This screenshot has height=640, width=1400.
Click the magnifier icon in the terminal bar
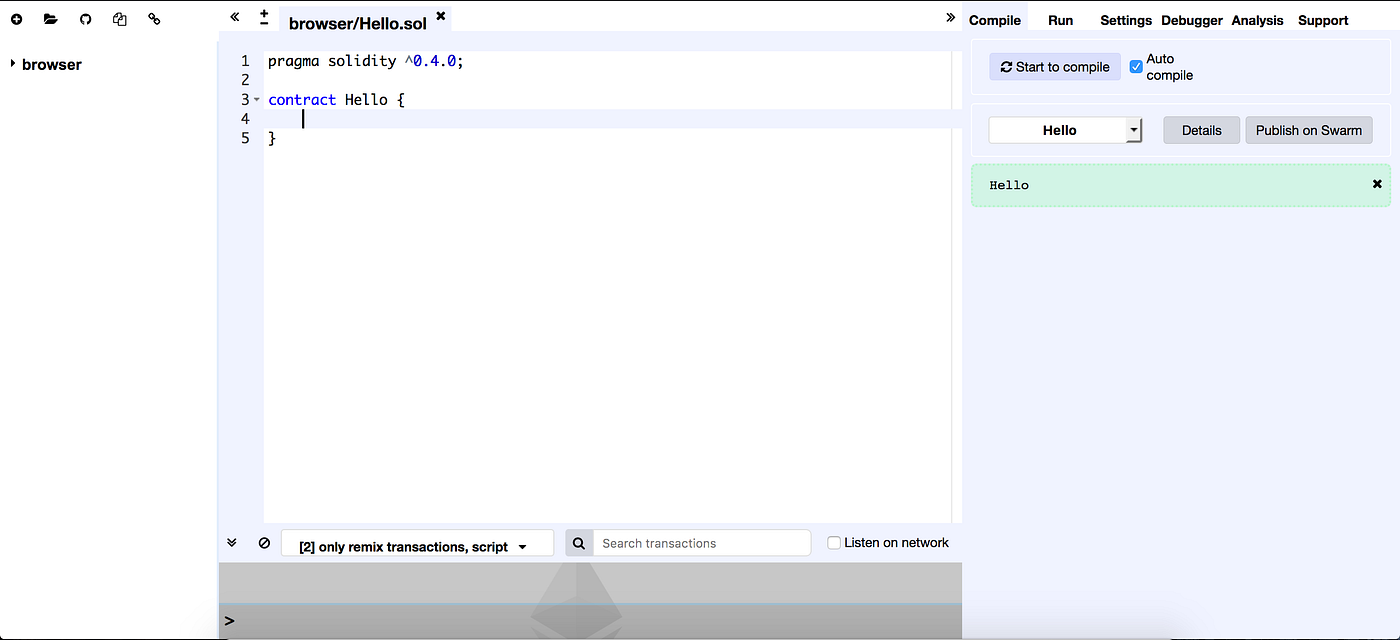pos(579,542)
